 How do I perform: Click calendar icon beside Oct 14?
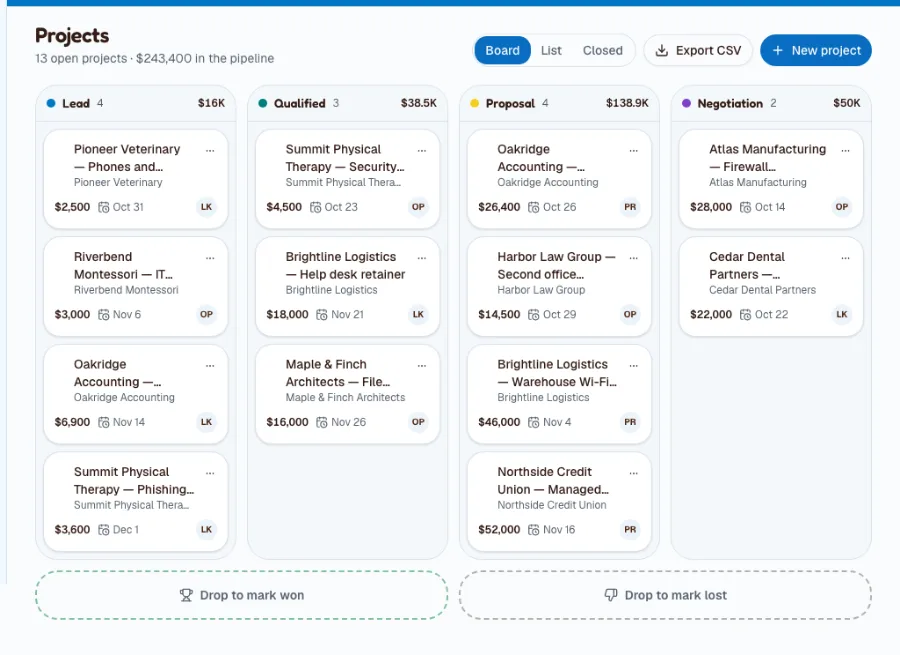pos(746,207)
